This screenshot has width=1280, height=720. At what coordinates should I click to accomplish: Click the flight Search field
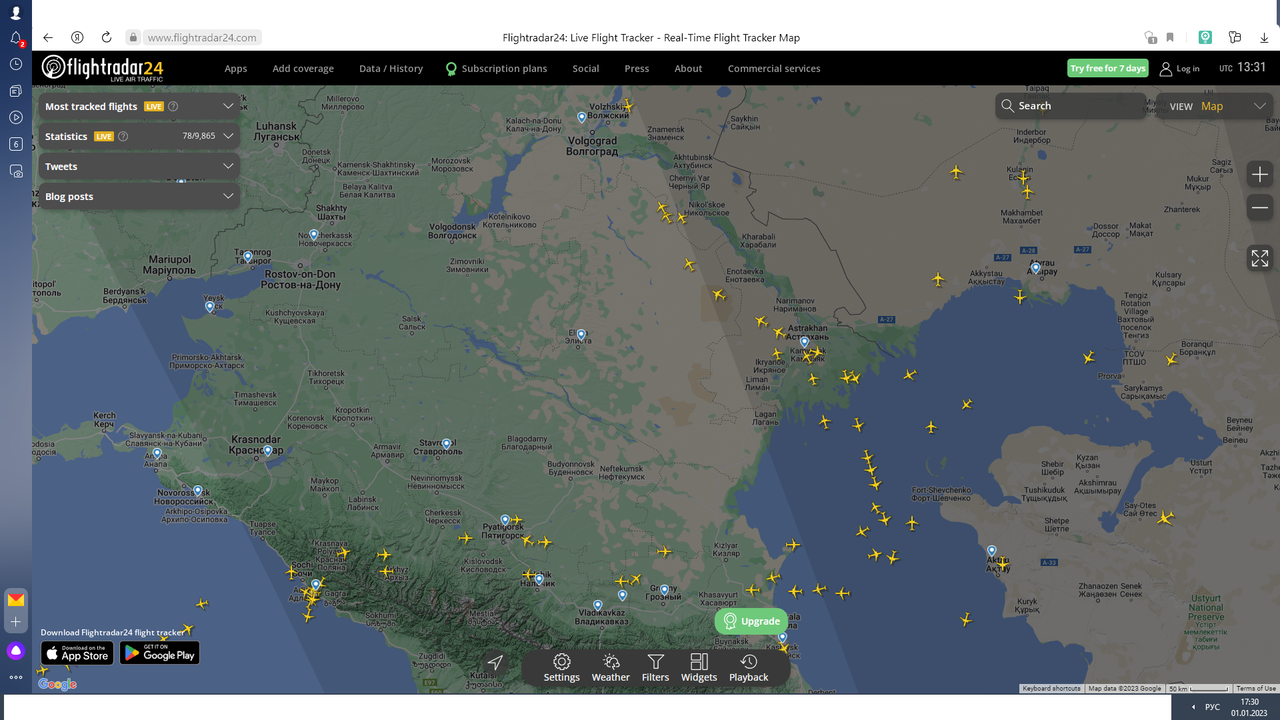coord(1071,106)
